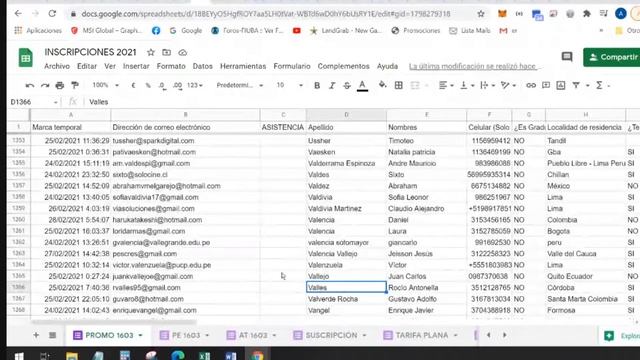Open the Predeterminado font dropdown

pyautogui.click(x=240, y=85)
